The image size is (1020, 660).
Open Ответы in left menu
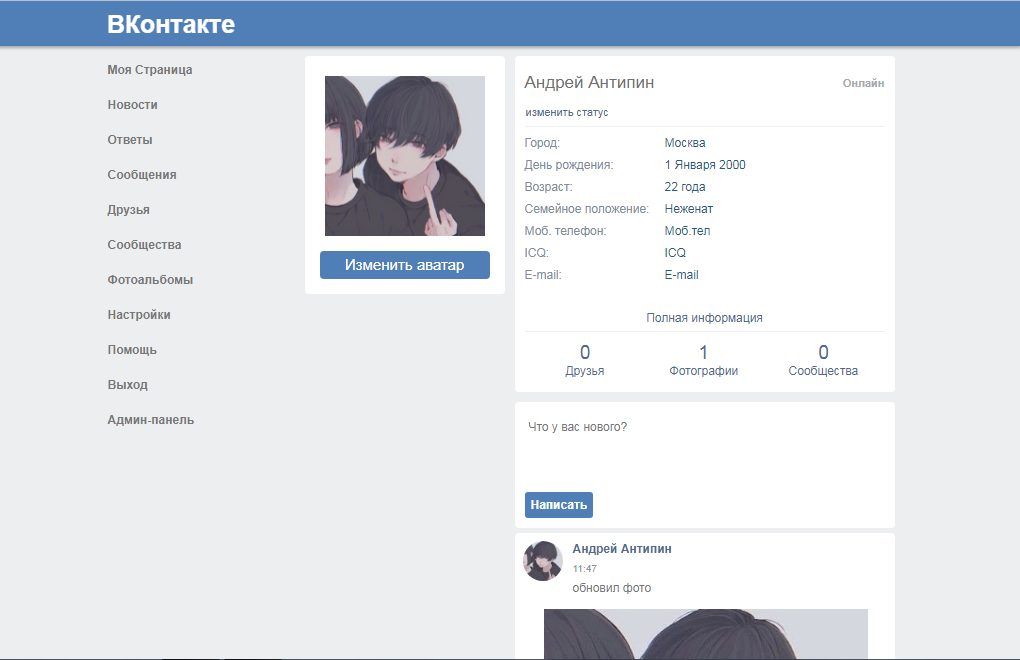point(130,140)
